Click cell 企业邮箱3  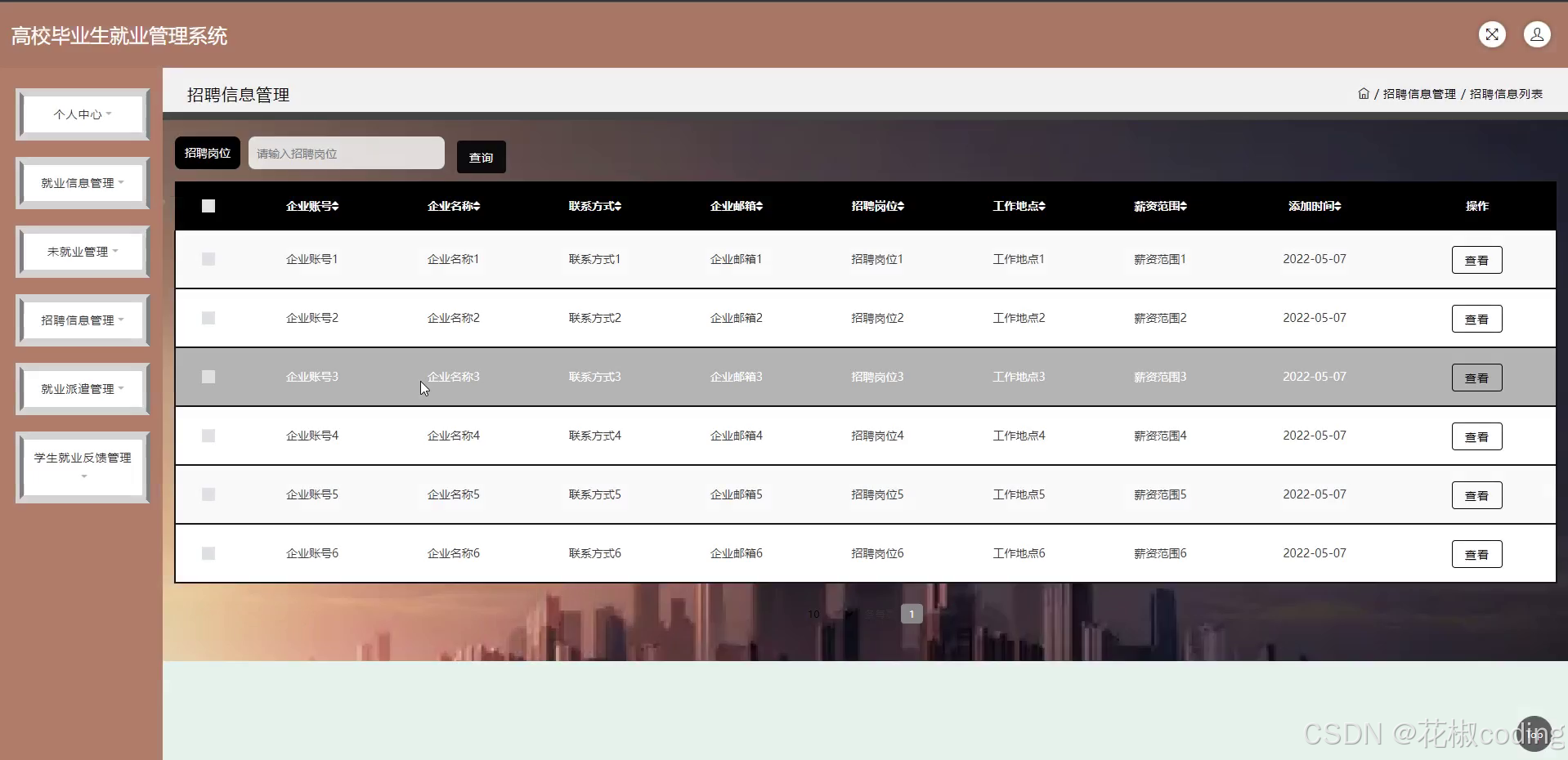pyautogui.click(x=736, y=377)
